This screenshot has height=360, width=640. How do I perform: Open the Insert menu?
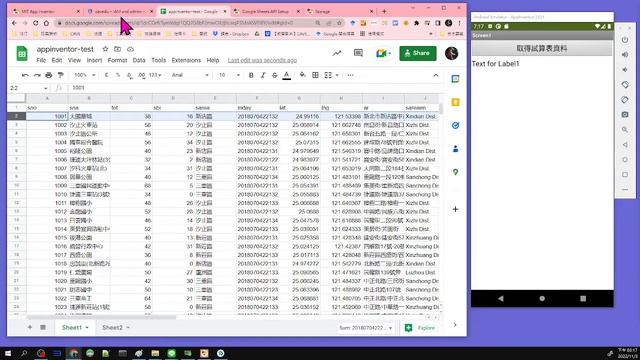click(94, 60)
